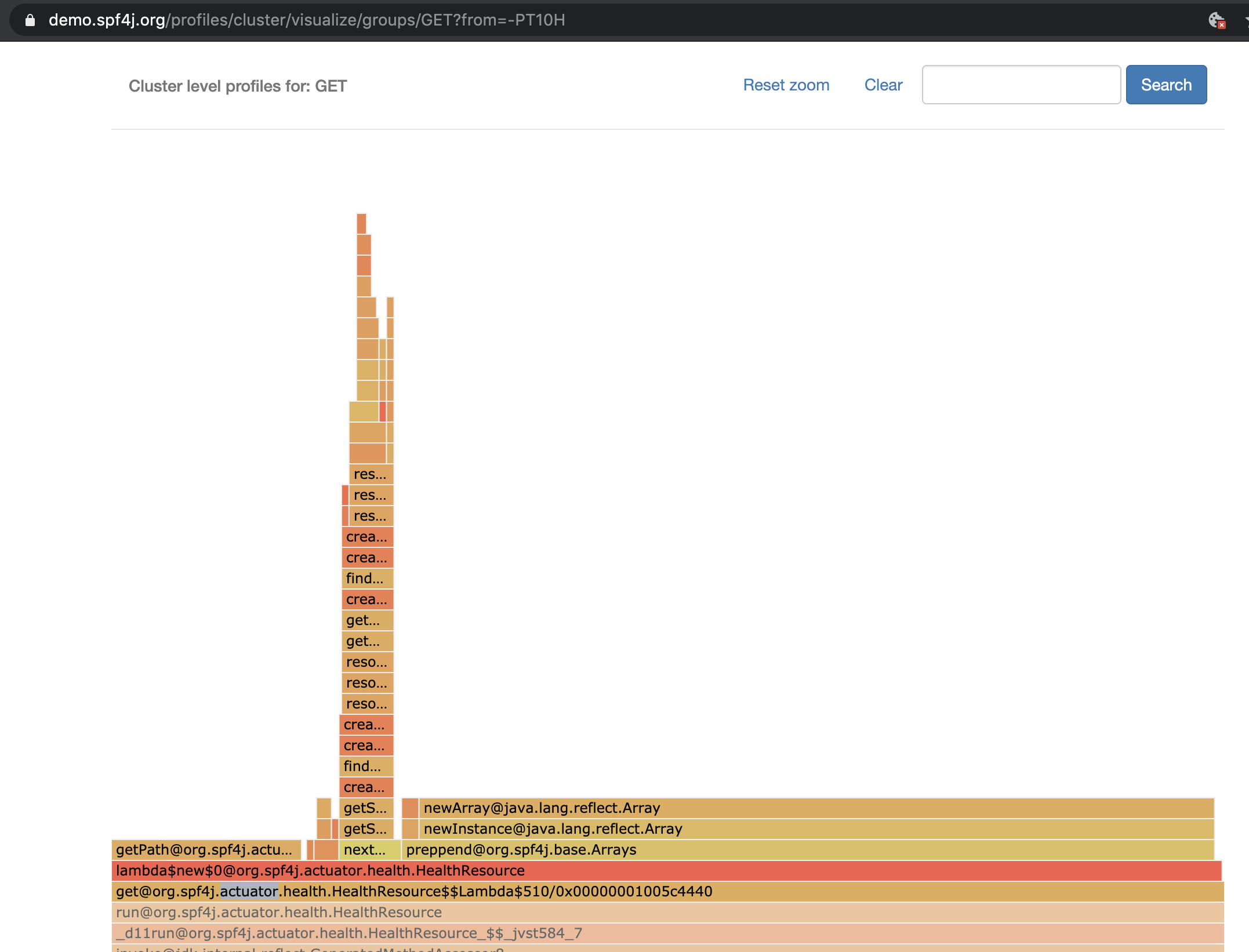Select the run@org.spf4j.actuator.health.HealthResource frame
Image resolution: width=1249 pixels, height=952 pixels.
coord(667,912)
